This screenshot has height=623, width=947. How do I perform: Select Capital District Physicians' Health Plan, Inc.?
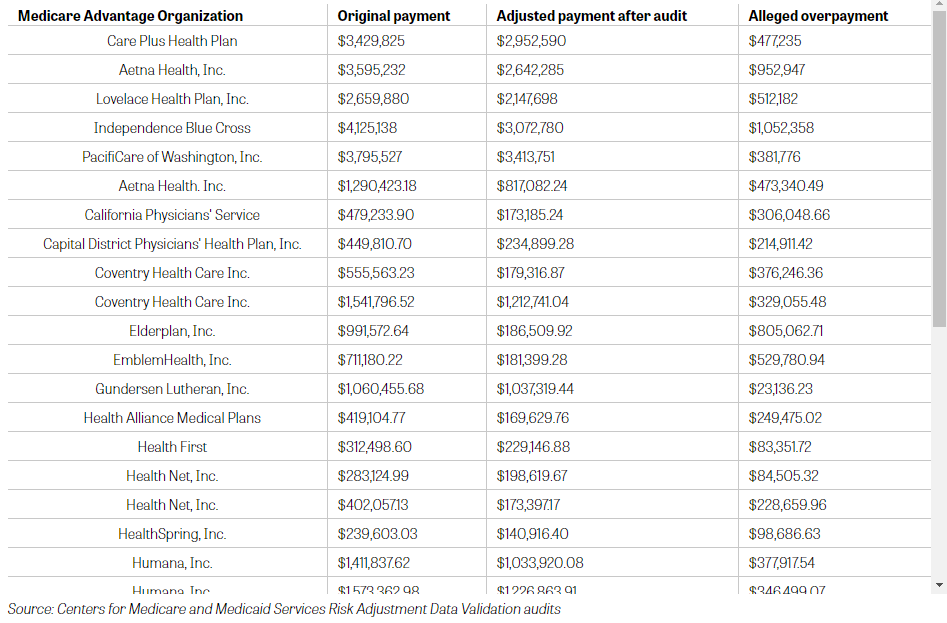[x=172, y=244]
